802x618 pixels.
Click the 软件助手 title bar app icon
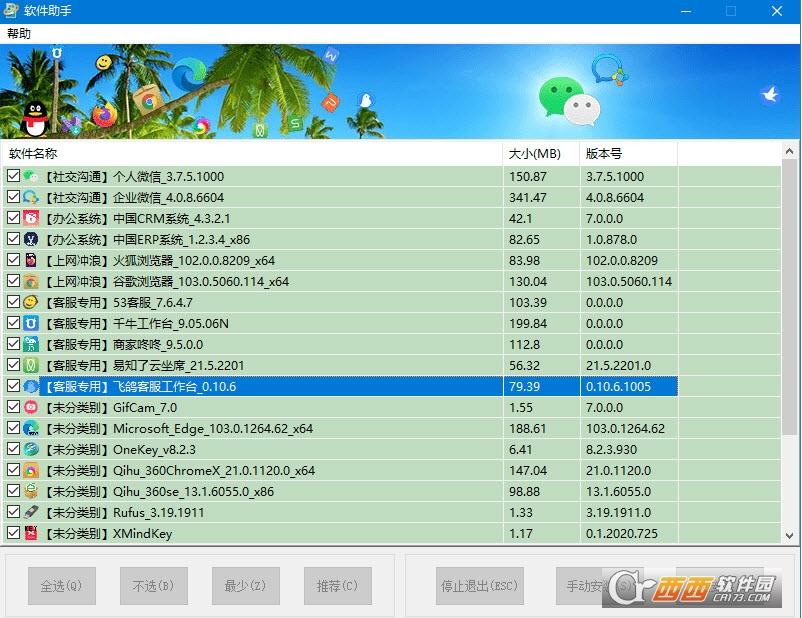[11, 10]
